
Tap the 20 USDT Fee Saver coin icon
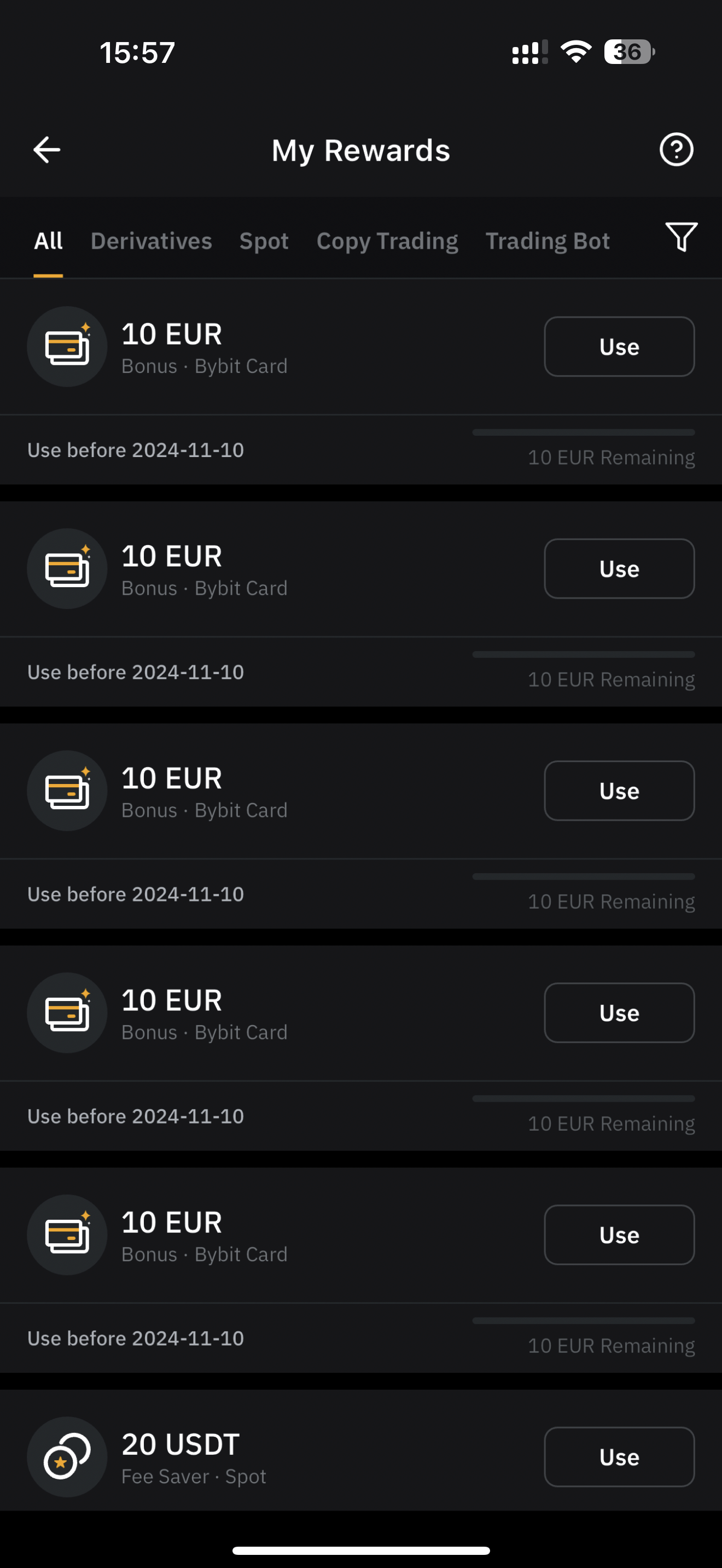click(x=68, y=1456)
